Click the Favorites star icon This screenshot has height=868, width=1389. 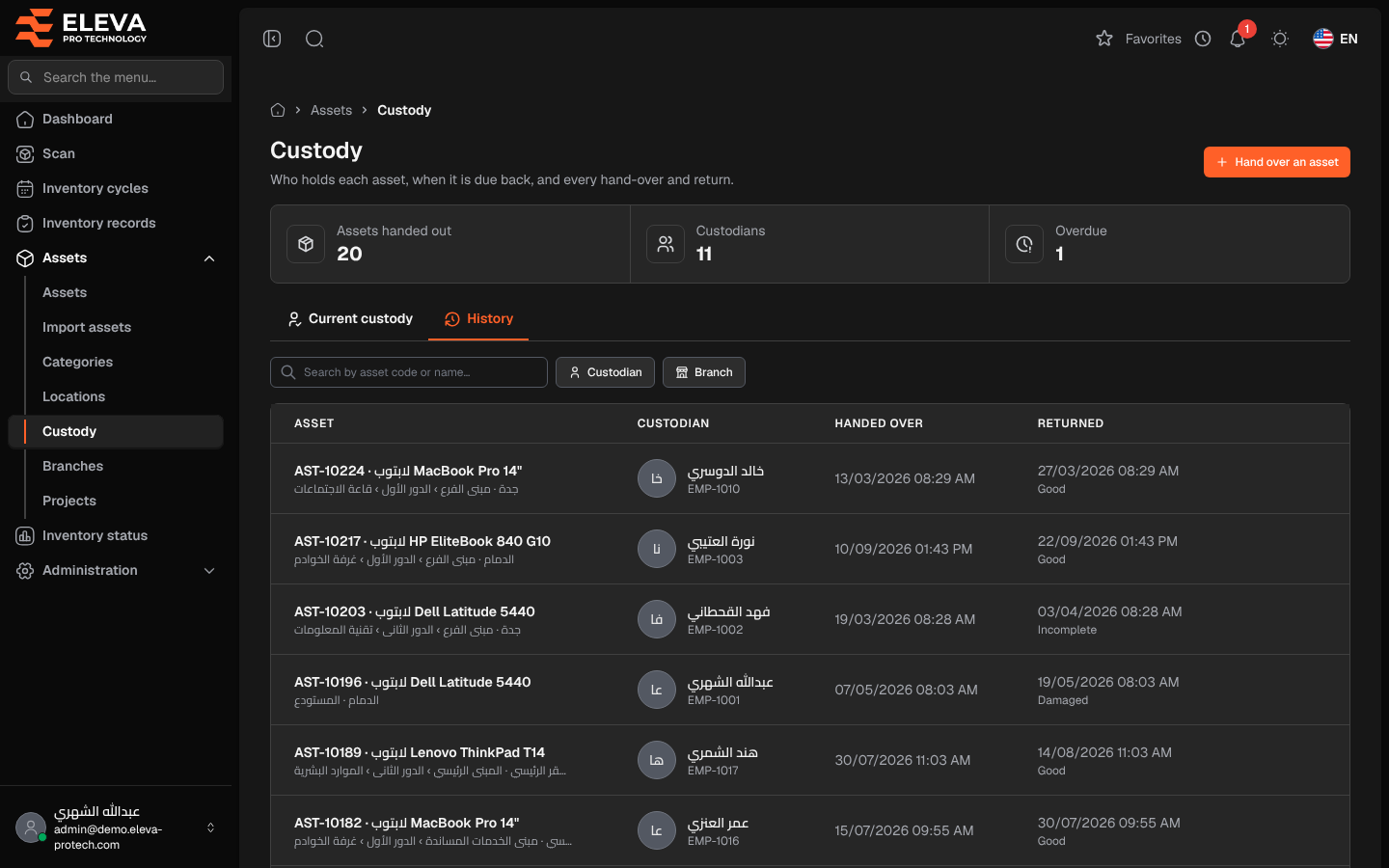(x=1104, y=39)
